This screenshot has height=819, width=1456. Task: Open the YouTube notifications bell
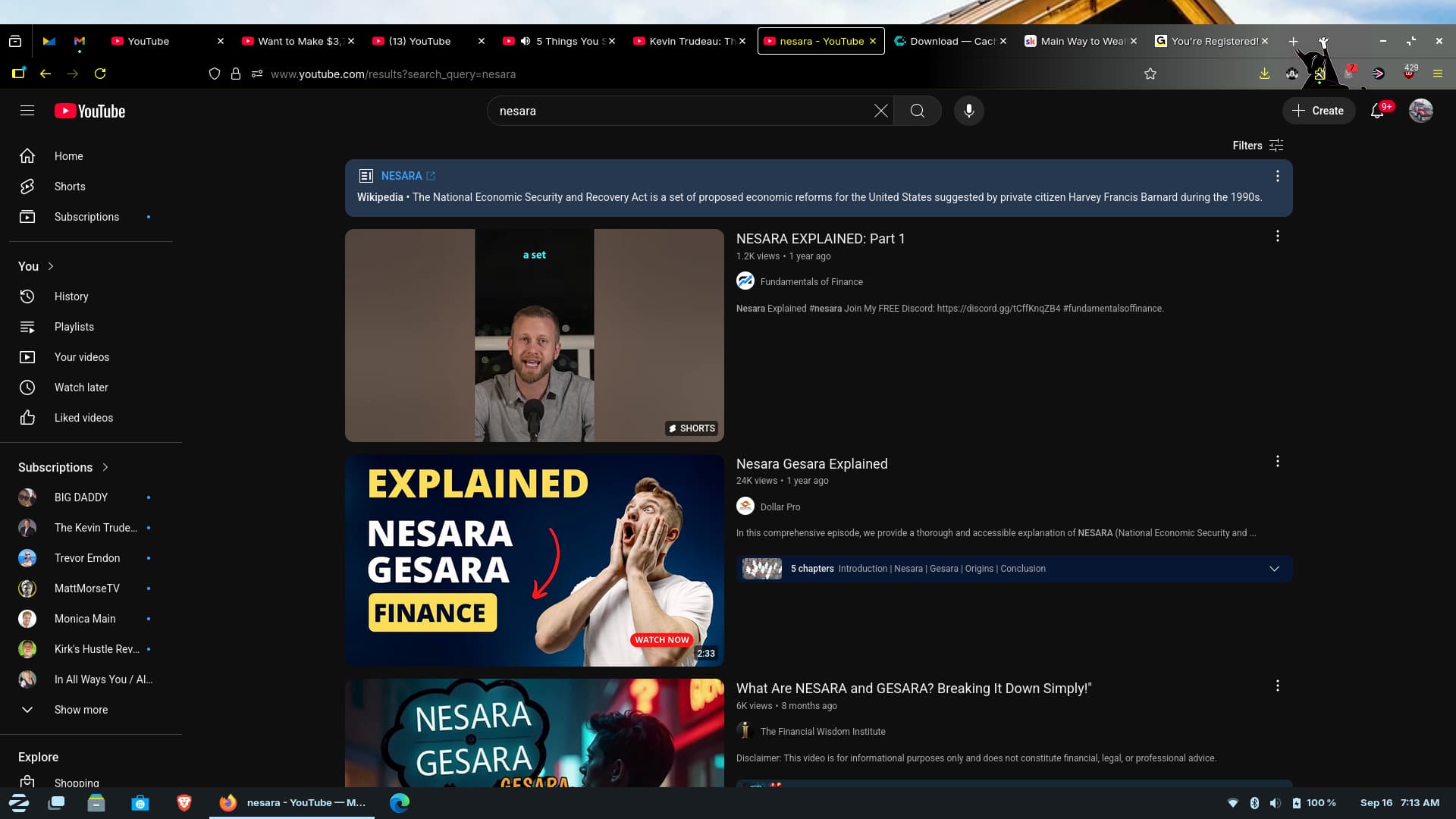[1377, 111]
